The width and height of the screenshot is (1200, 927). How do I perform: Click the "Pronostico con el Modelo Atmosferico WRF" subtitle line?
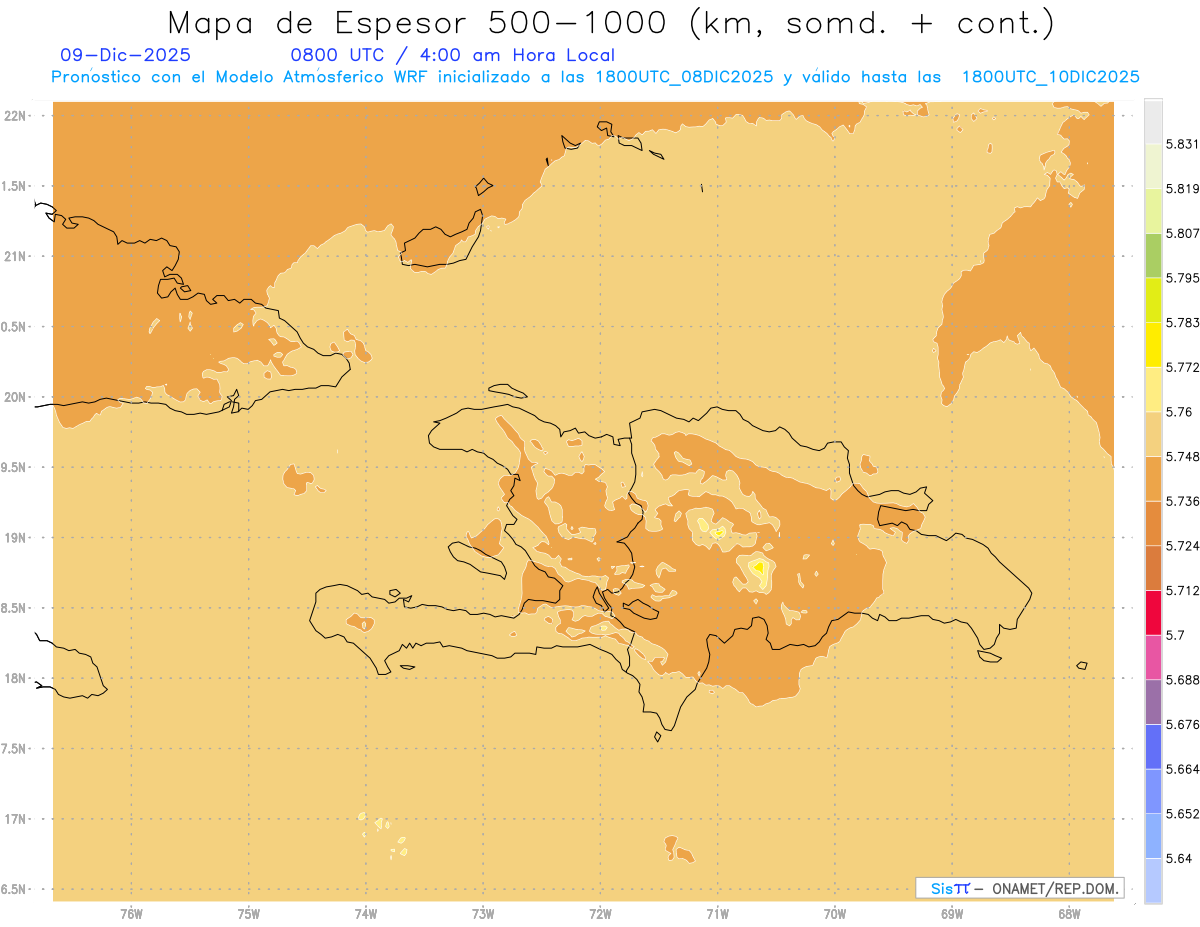[595, 77]
